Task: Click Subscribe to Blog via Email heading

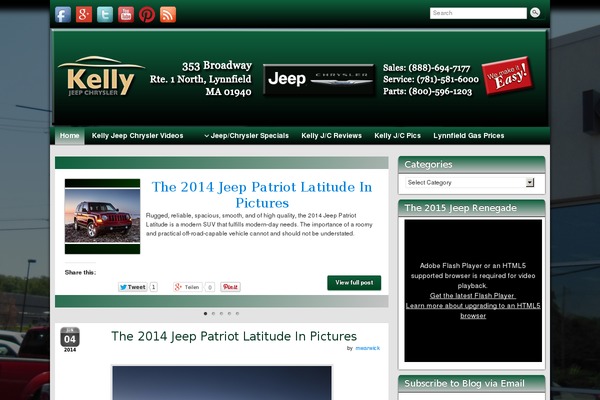Action: (x=464, y=384)
